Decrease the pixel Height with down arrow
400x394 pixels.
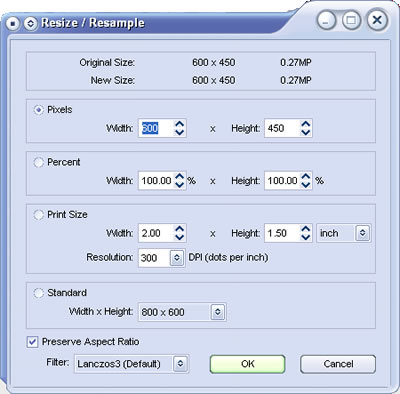[306, 132]
